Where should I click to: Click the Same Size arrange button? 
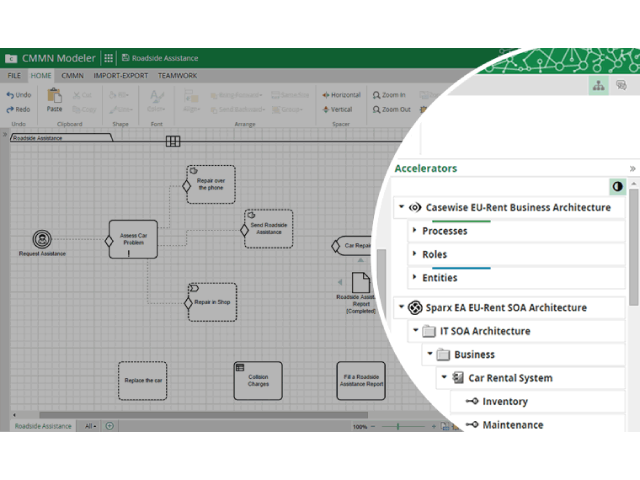[290, 95]
